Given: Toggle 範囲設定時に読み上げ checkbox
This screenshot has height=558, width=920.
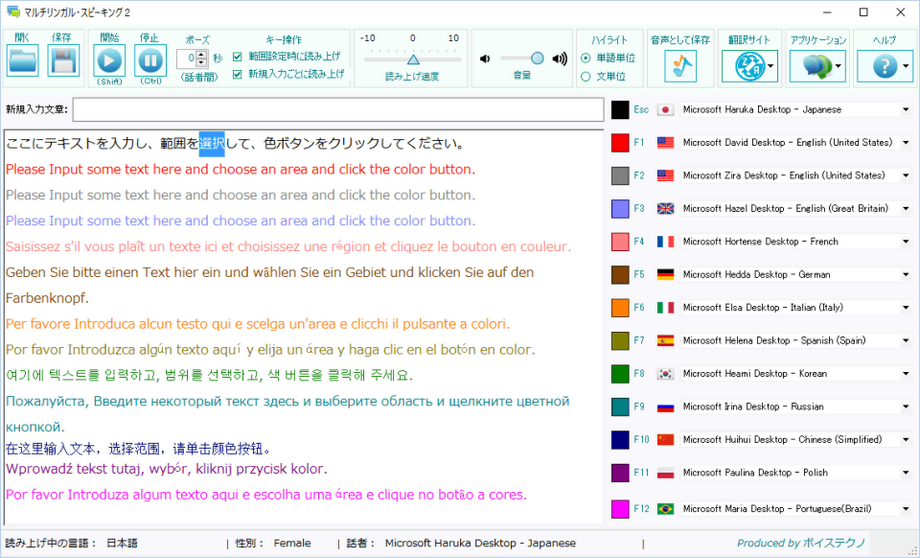Looking at the screenshot, I should [x=238, y=57].
